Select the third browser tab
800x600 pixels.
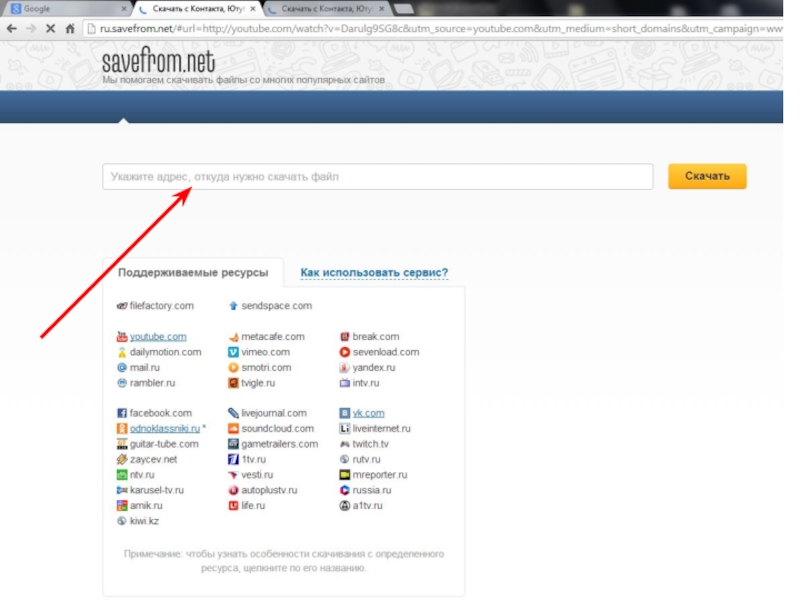pyautogui.click(x=327, y=9)
